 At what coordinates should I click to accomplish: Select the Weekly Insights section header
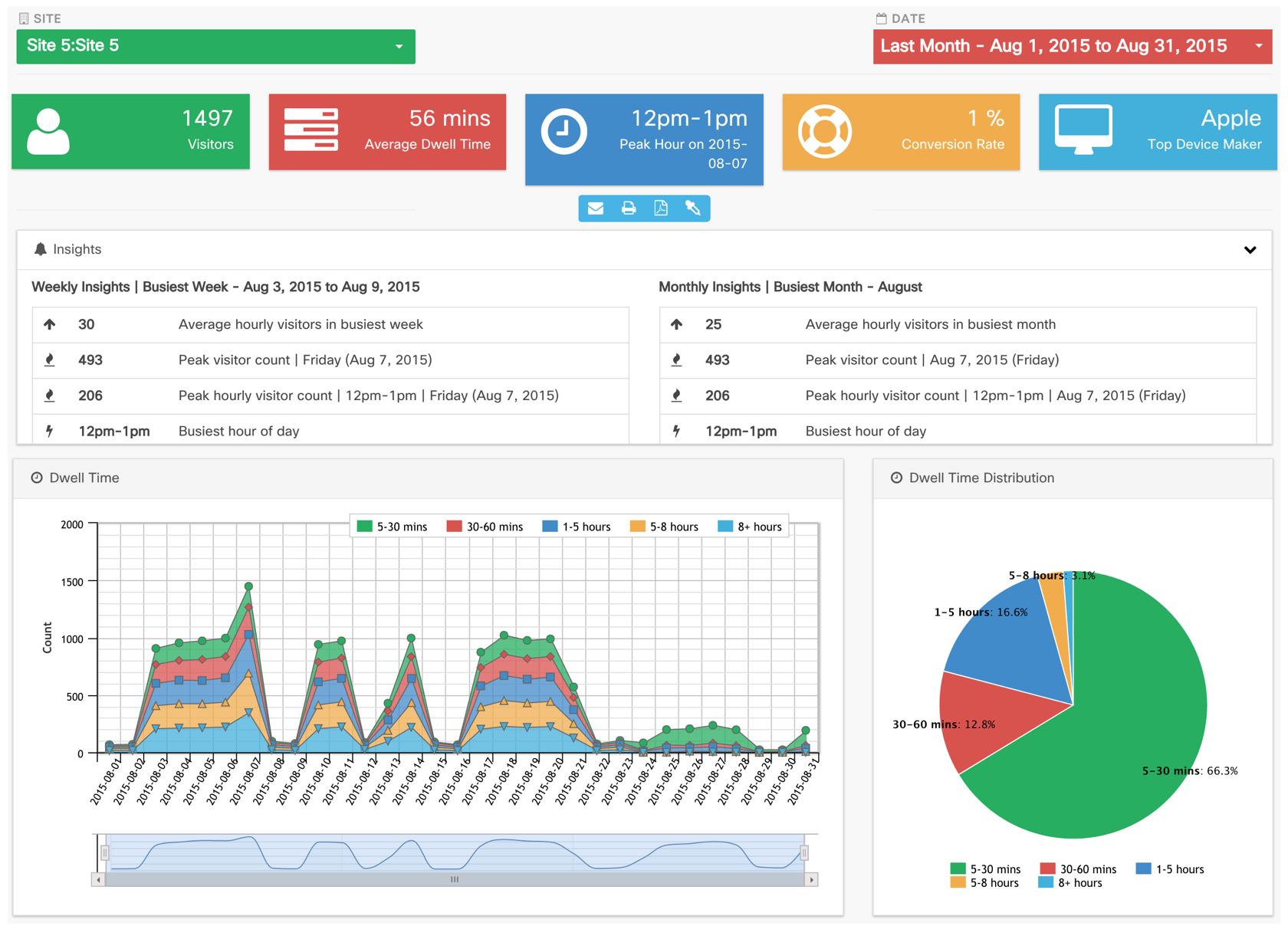tap(225, 287)
